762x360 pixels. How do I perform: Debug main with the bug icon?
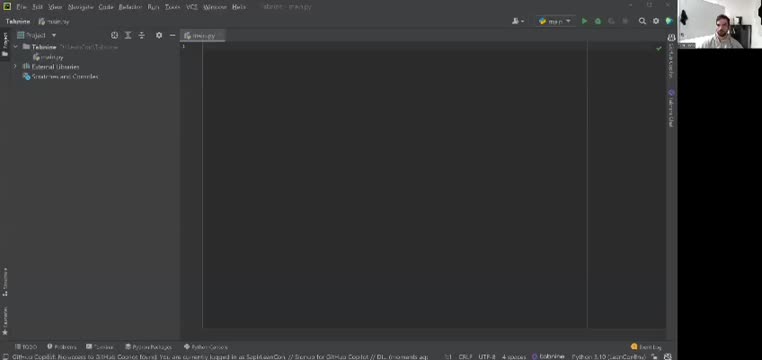tap(598, 21)
